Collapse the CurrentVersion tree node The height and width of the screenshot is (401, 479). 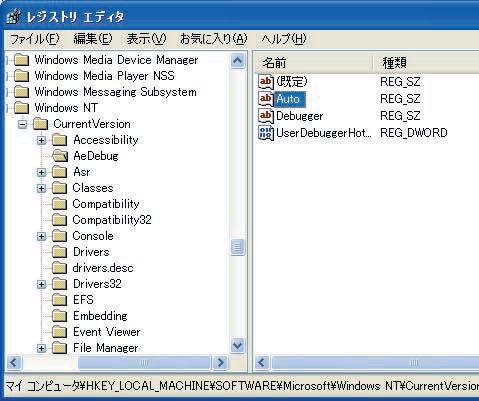pyautogui.click(x=23, y=124)
